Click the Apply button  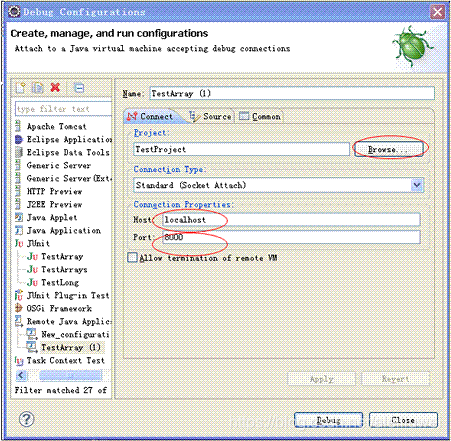pos(321,379)
